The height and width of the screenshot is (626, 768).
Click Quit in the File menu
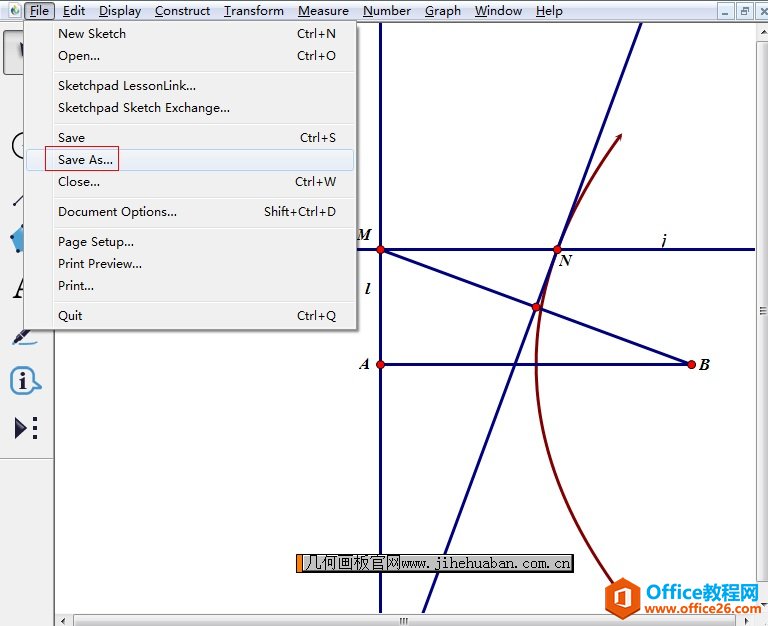[70, 316]
